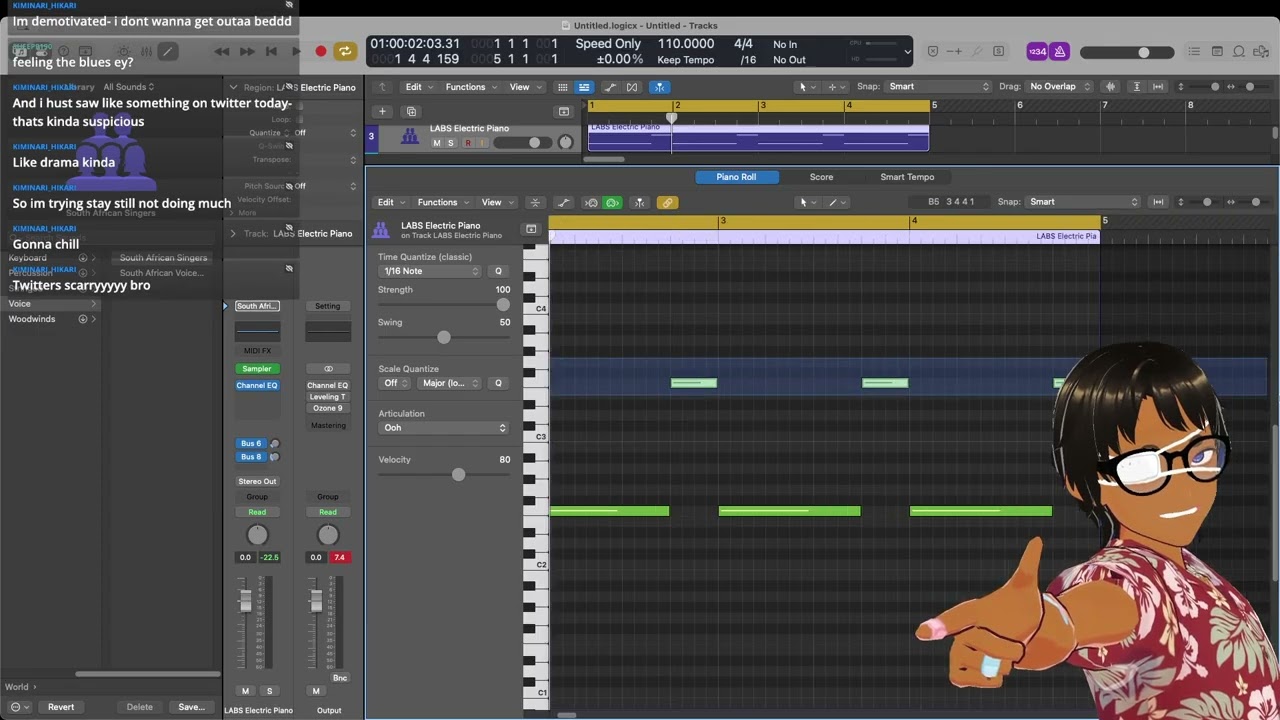Open the Drag mode No Overlap dropdown
Screen dimensions: 1280x720
pos(1060,87)
